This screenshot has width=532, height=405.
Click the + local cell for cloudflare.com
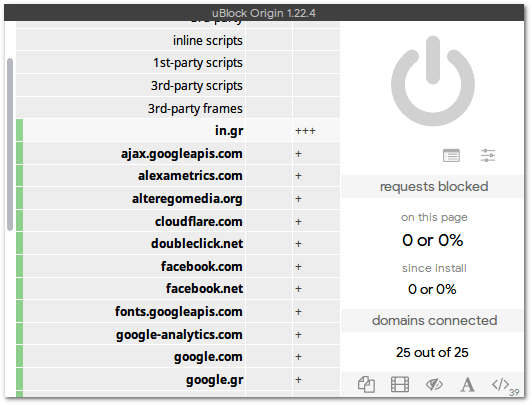click(x=317, y=221)
